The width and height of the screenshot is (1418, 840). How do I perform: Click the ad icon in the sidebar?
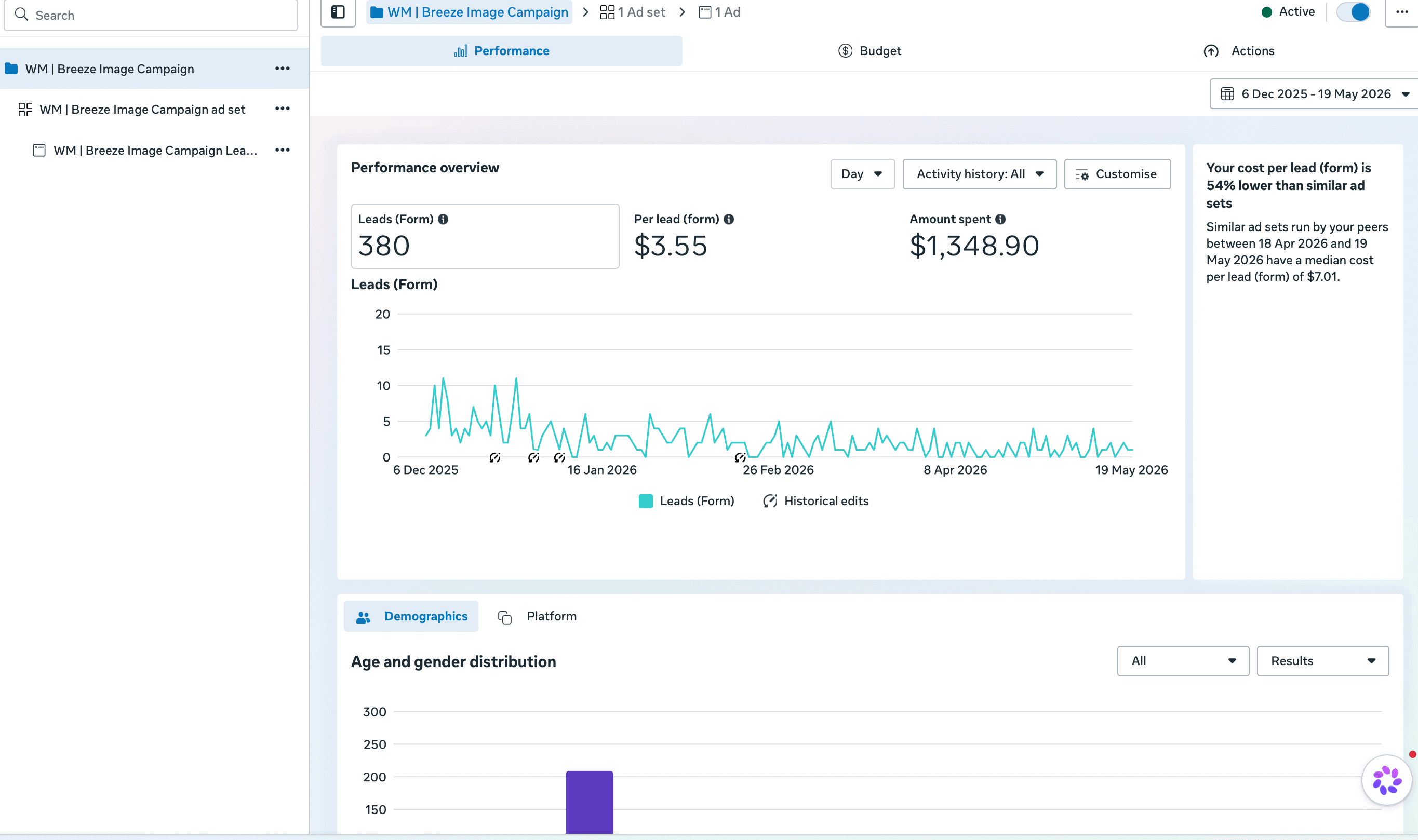click(x=39, y=151)
